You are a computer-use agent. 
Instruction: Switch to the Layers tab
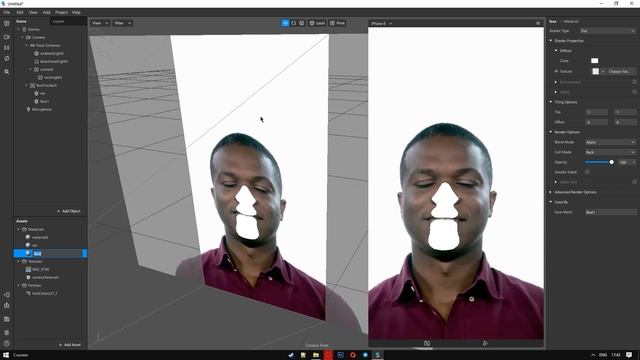pos(58,21)
